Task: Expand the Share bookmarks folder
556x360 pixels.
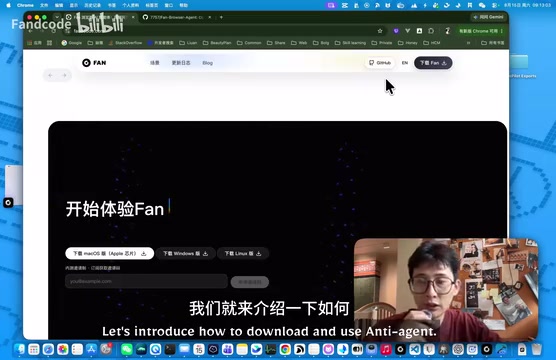Action: coord(276,43)
